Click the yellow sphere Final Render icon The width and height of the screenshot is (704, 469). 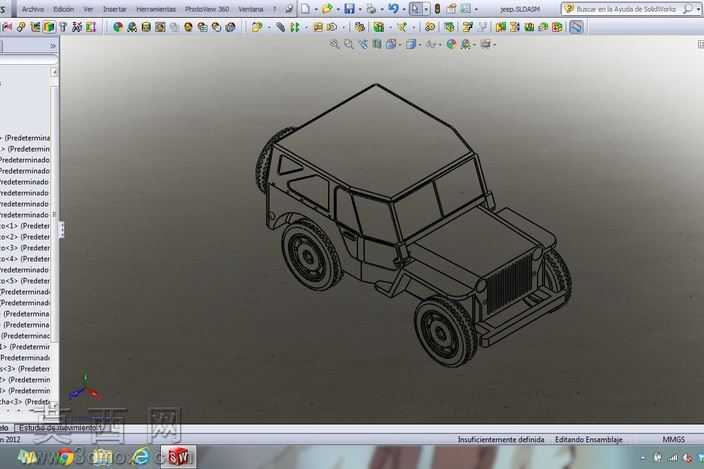pos(188,27)
